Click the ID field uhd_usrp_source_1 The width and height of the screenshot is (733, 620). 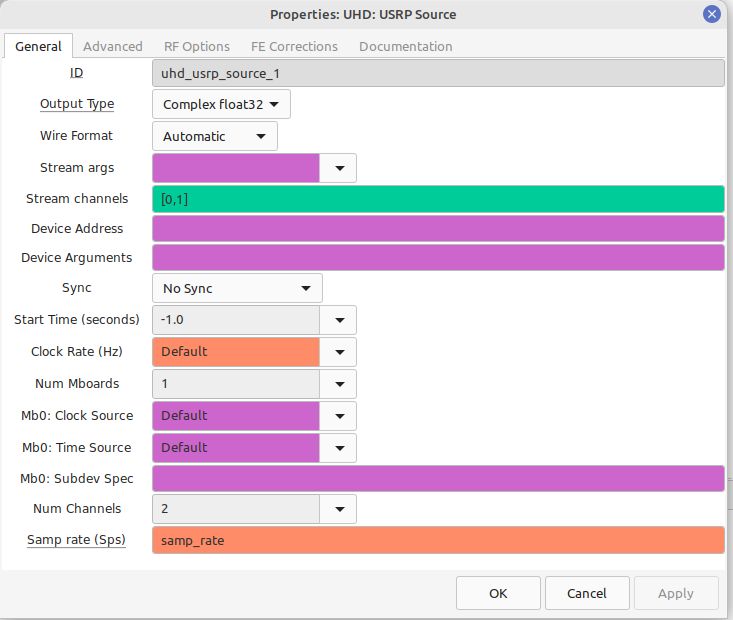pos(438,73)
